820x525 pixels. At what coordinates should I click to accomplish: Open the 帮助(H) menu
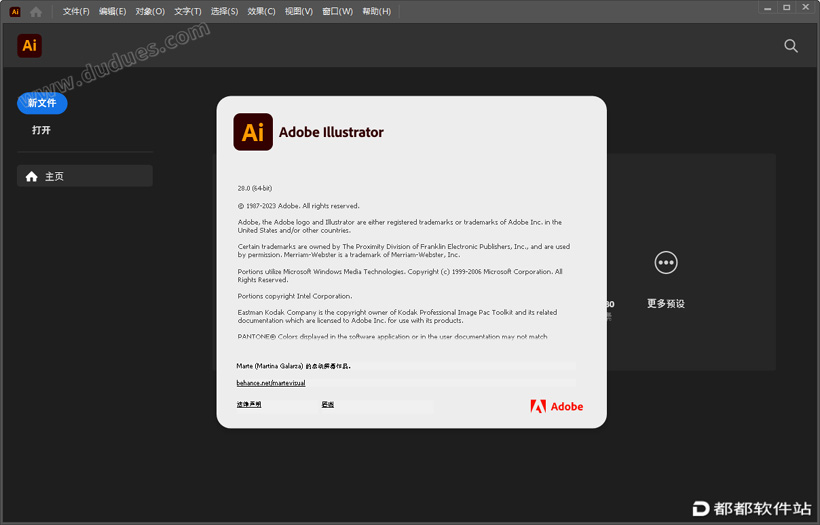377,12
